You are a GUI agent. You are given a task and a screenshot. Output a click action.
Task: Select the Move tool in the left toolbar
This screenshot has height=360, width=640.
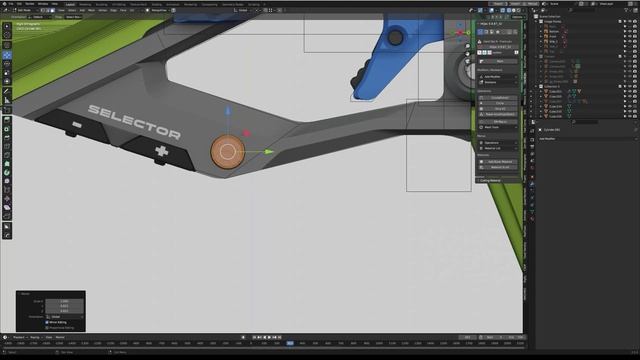pyautogui.click(x=7, y=55)
